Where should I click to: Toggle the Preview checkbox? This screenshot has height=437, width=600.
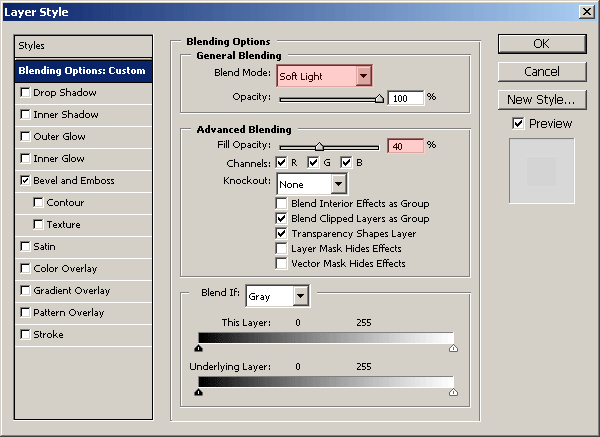(518, 124)
